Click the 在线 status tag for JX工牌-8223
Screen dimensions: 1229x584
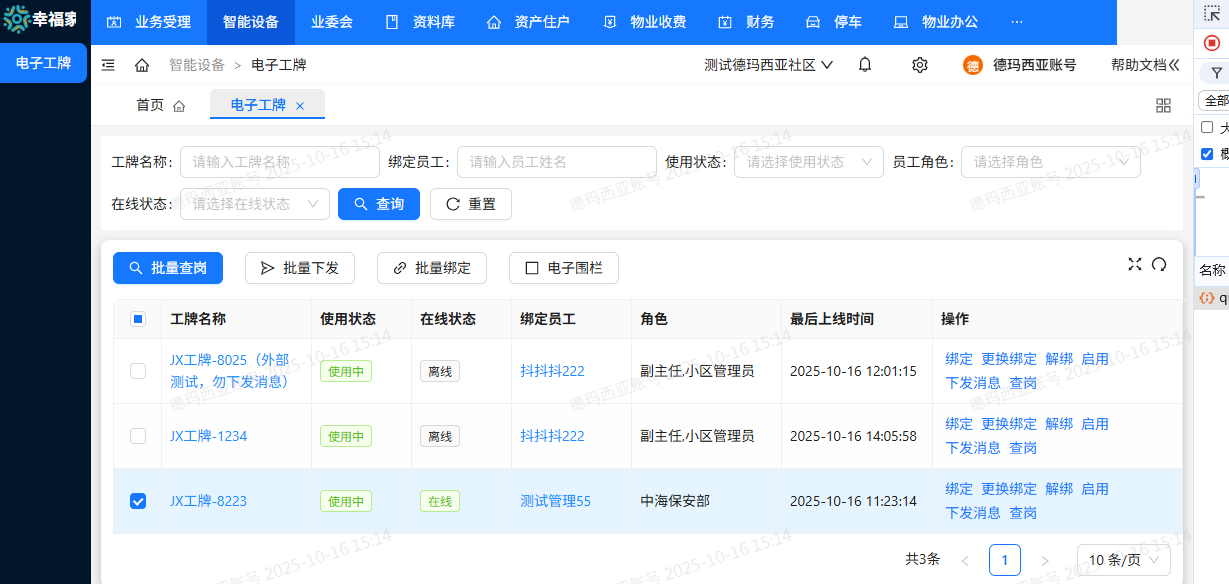click(x=440, y=501)
